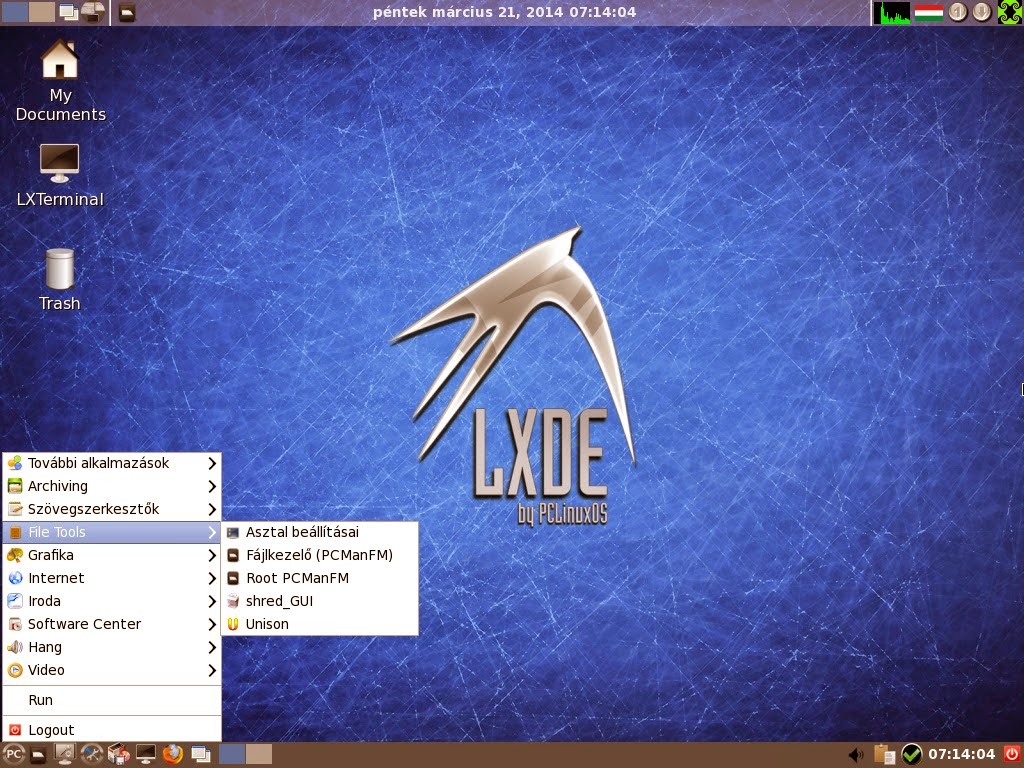1024x768 pixels.
Task: Launch Asztal beállításai from submenu
Action: (320, 532)
